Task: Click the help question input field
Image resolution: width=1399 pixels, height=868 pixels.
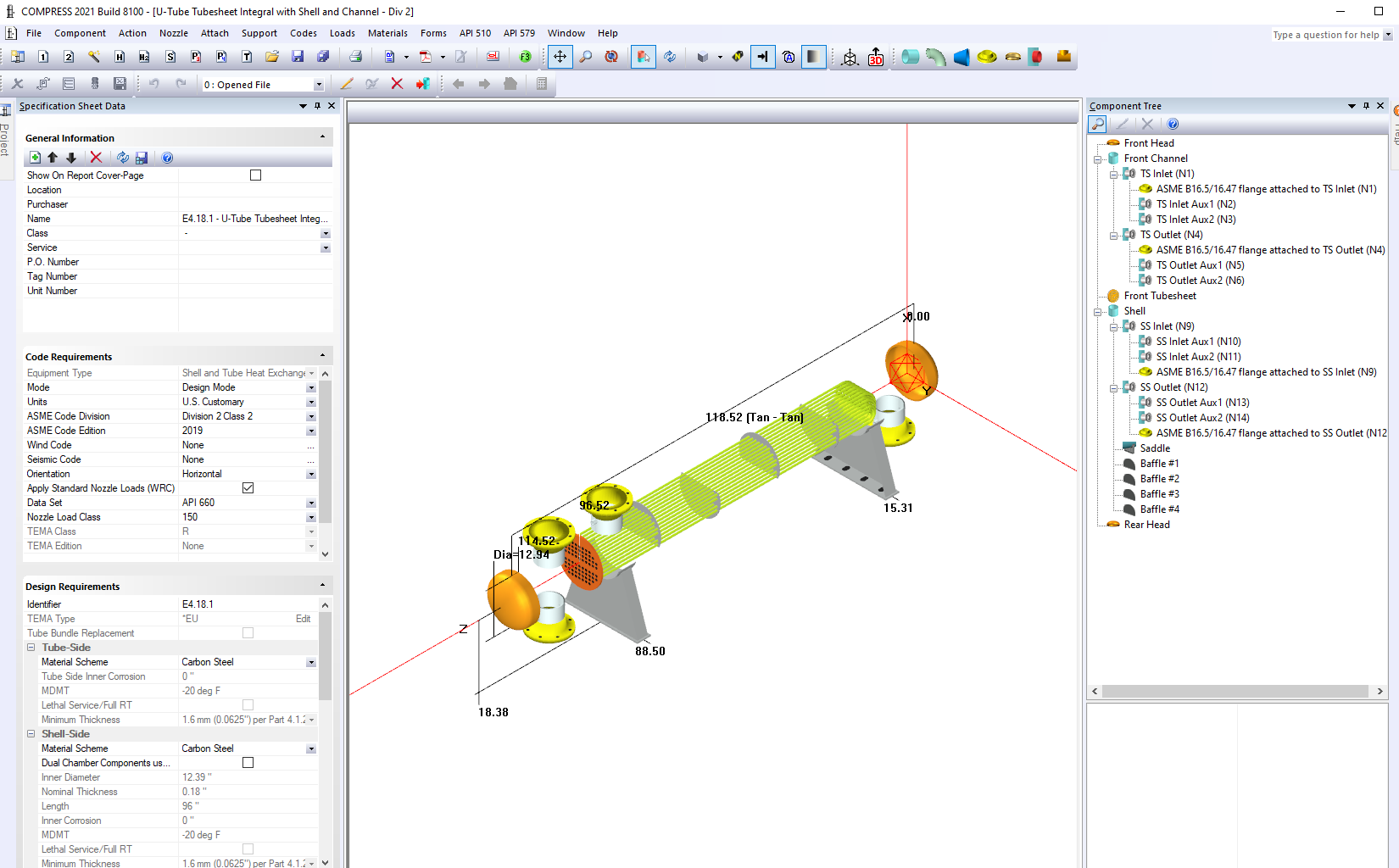Action: coord(1325,35)
